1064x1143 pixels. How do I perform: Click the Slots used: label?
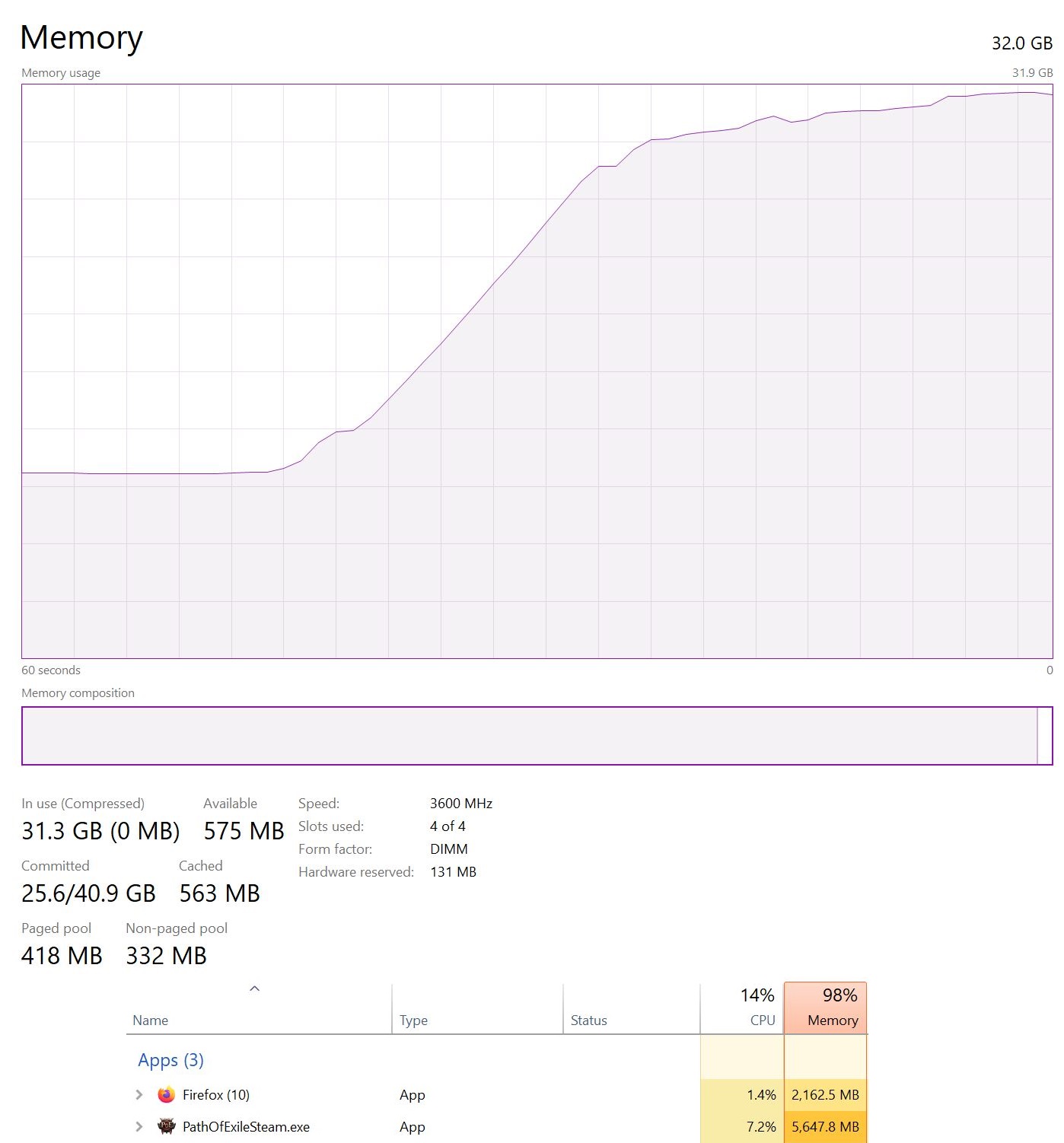click(331, 826)
